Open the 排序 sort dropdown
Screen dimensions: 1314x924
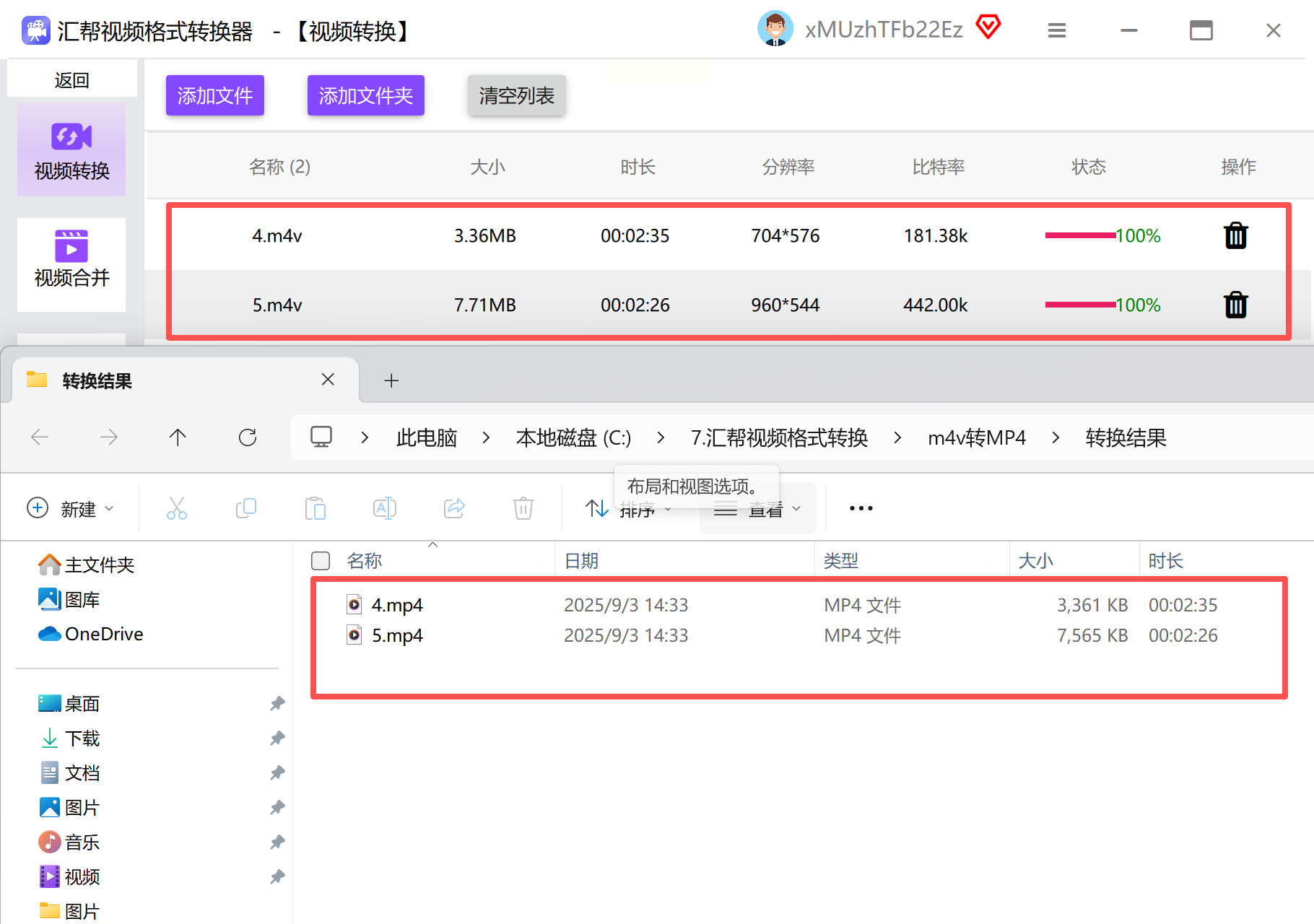[628, 509]
